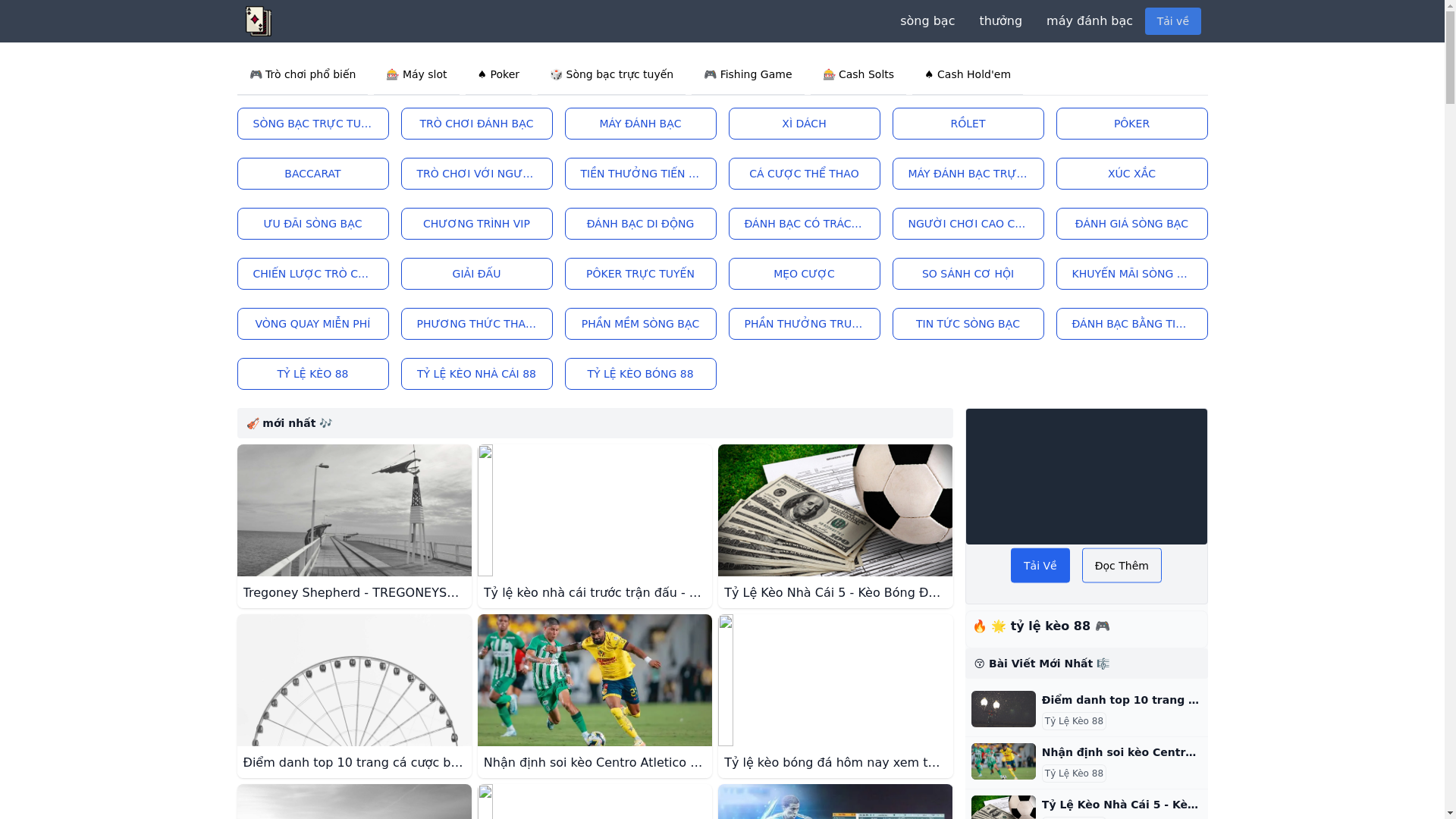Open the pier photo article thumbnail
The width and height of the screenshot is (1456, 819).
click(354, 510)
